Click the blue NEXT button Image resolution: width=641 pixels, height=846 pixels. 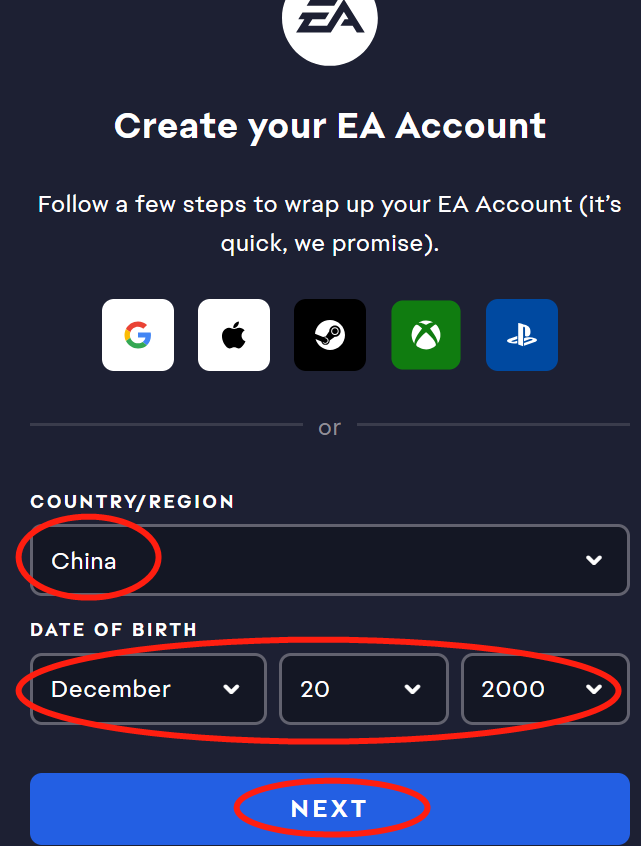click(330, 809)
